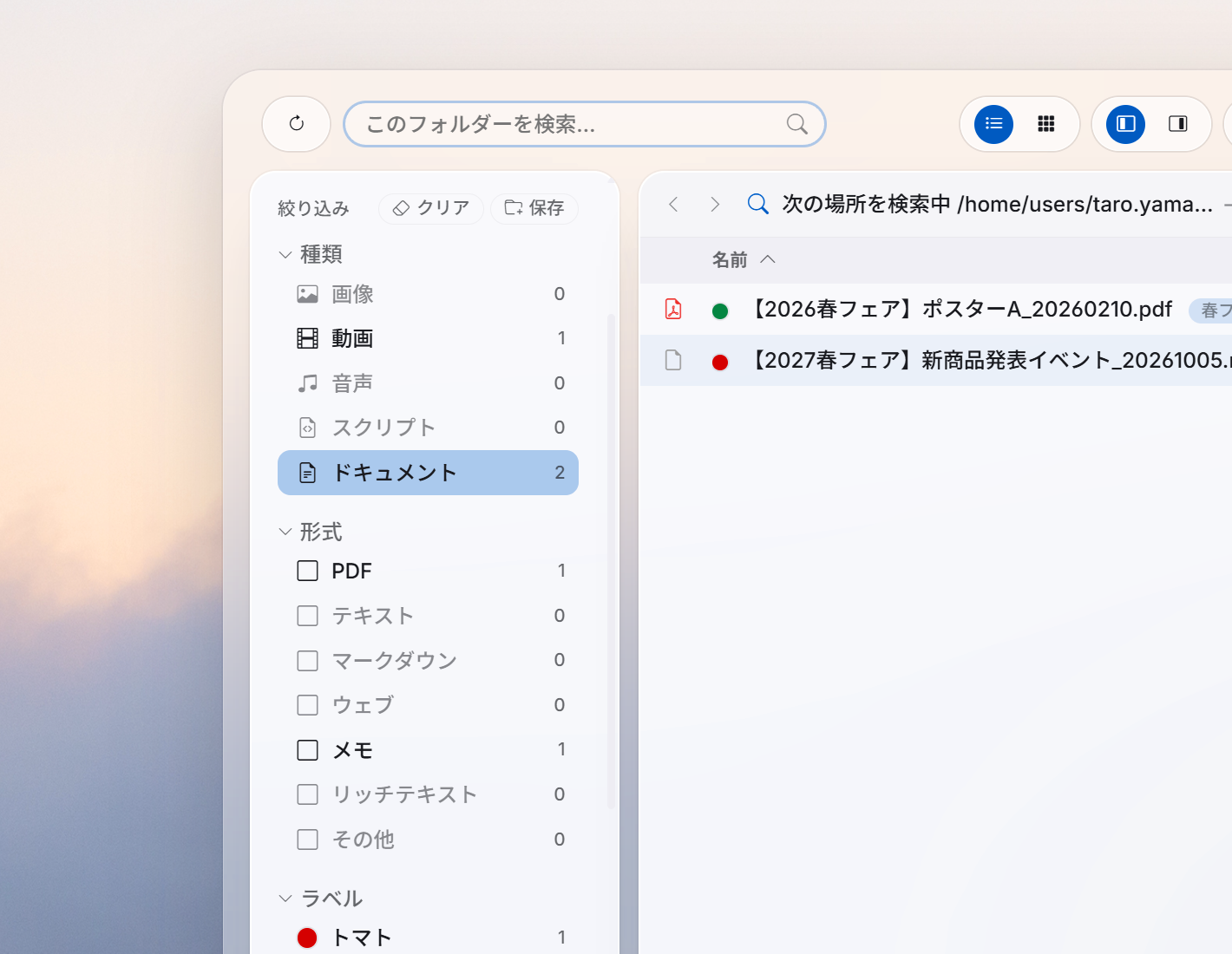Select the ドキュメント filter
1232x954 pixels.
point(428,473)
